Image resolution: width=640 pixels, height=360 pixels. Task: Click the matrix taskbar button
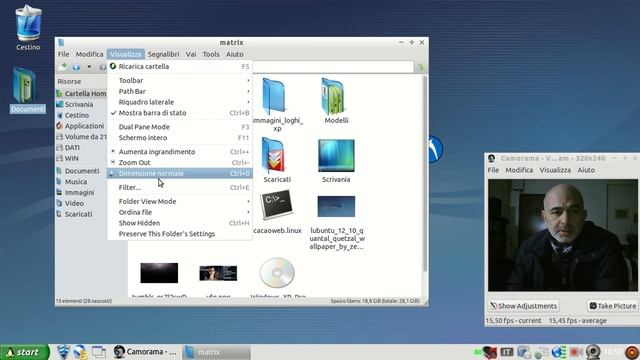216,352
